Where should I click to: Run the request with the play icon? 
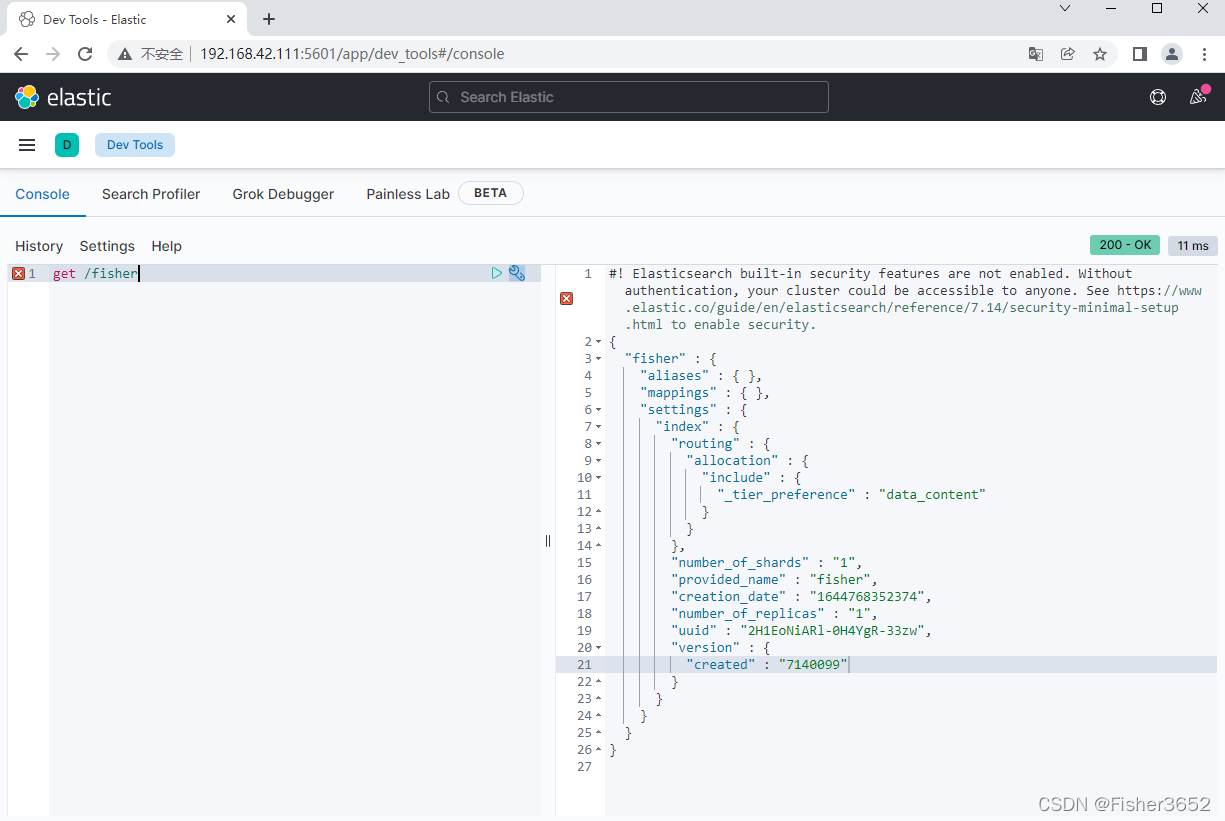pyautogui.click(x=497, y=273)
